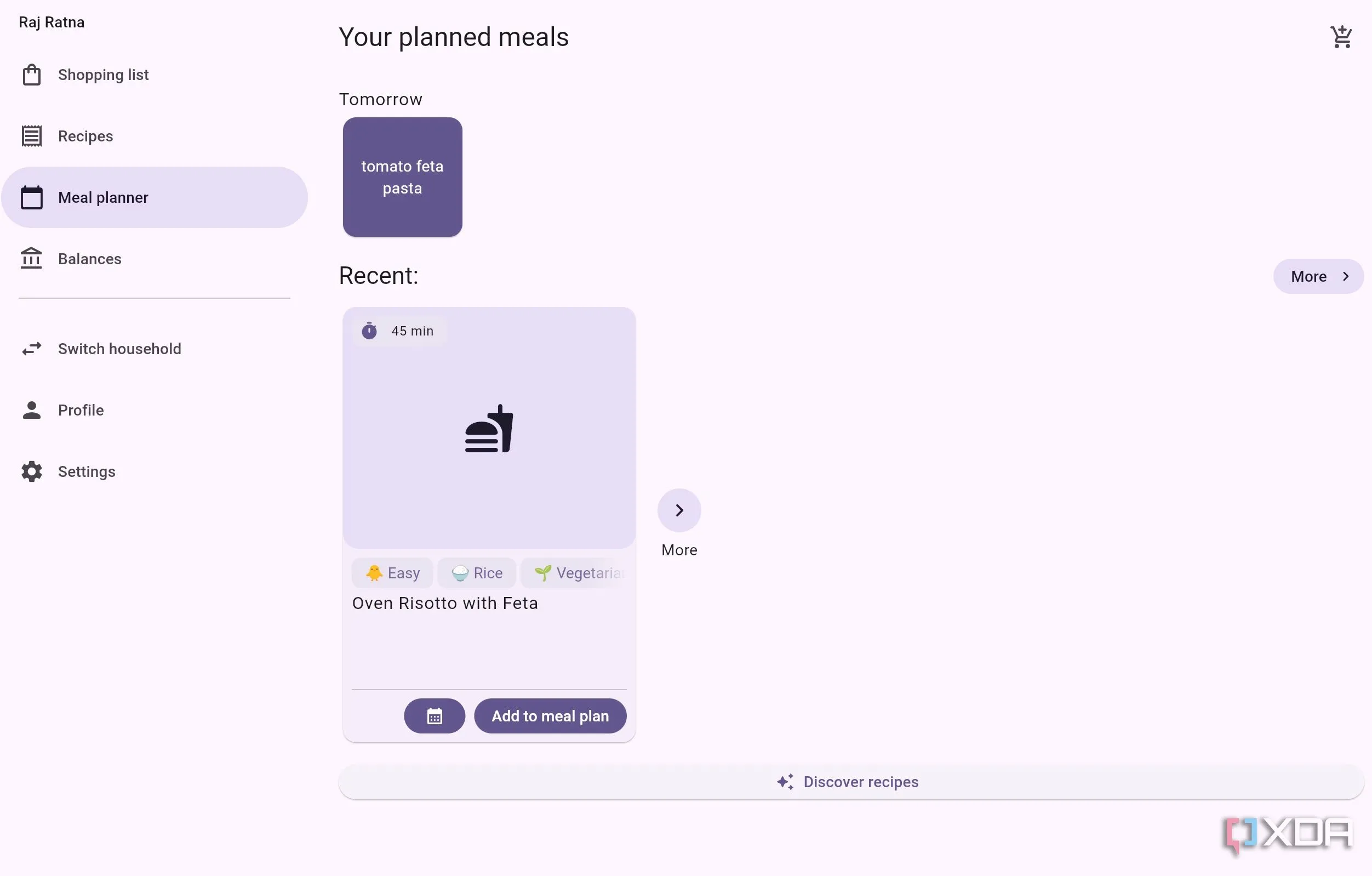The image size is (1372, 876).
Task: Go to the Shopping list section
Action: click(x=103, y=75)
